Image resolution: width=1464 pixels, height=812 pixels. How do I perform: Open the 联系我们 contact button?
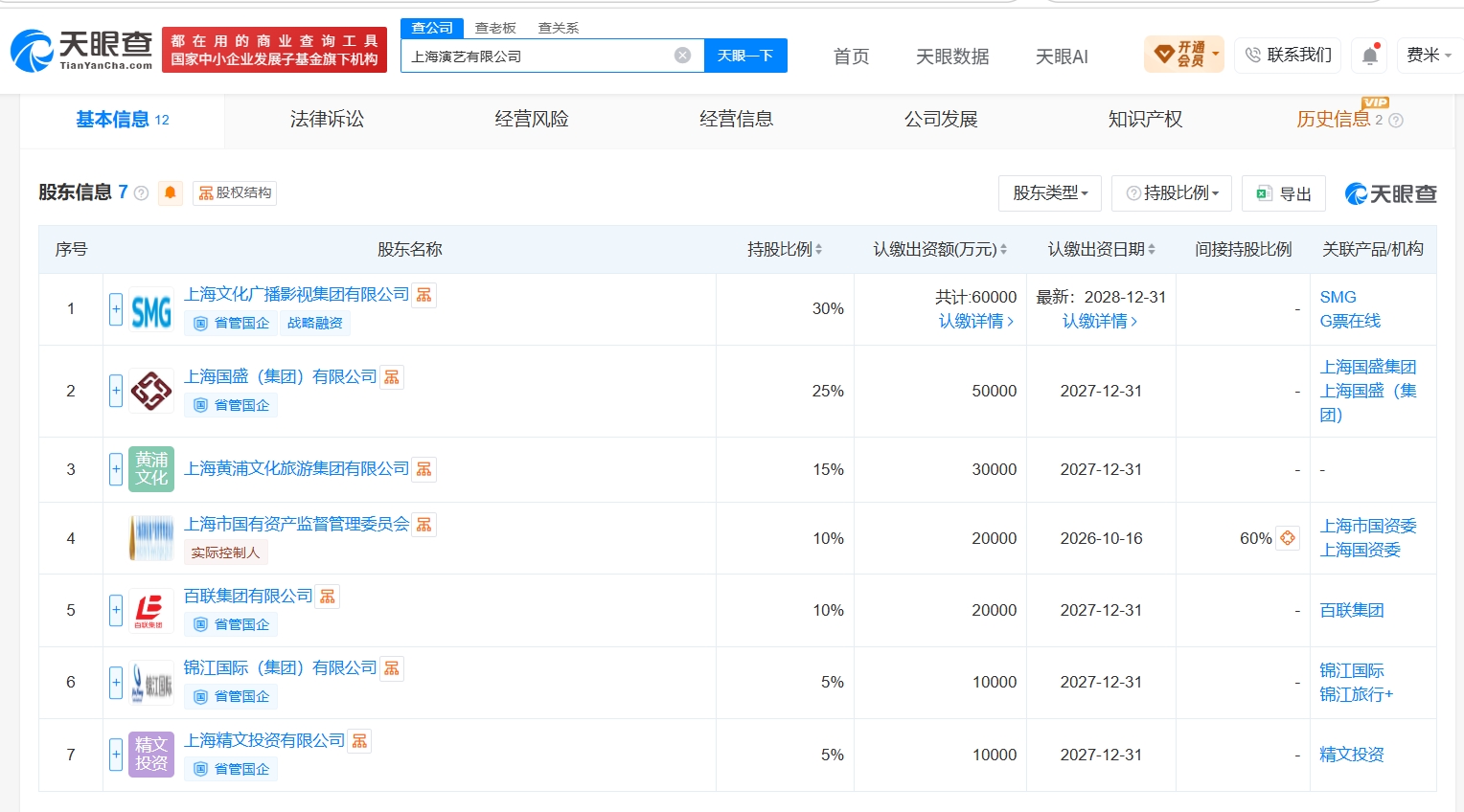tap(1289, 56)
